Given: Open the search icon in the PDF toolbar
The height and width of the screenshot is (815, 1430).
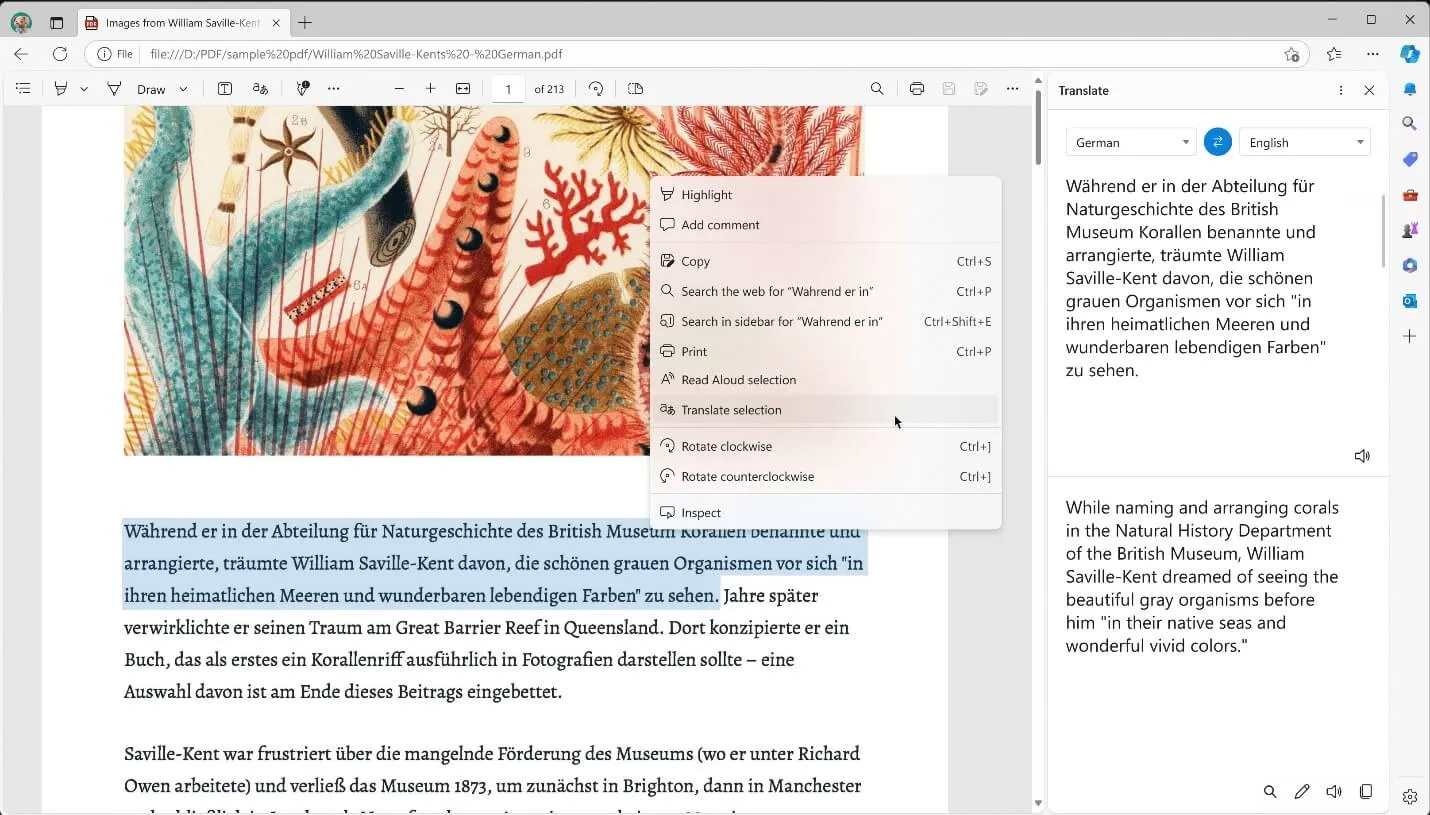Looking at the screenshot, I should click(x=876, y=88).
